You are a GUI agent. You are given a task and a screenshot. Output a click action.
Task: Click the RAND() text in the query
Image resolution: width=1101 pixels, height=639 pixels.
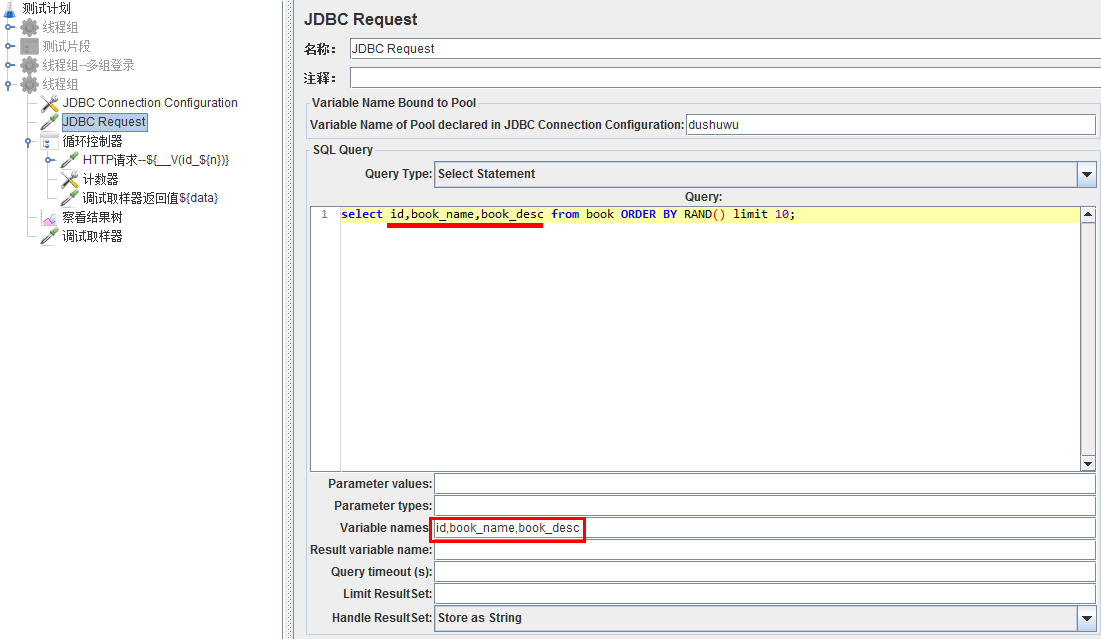point(705,214)
